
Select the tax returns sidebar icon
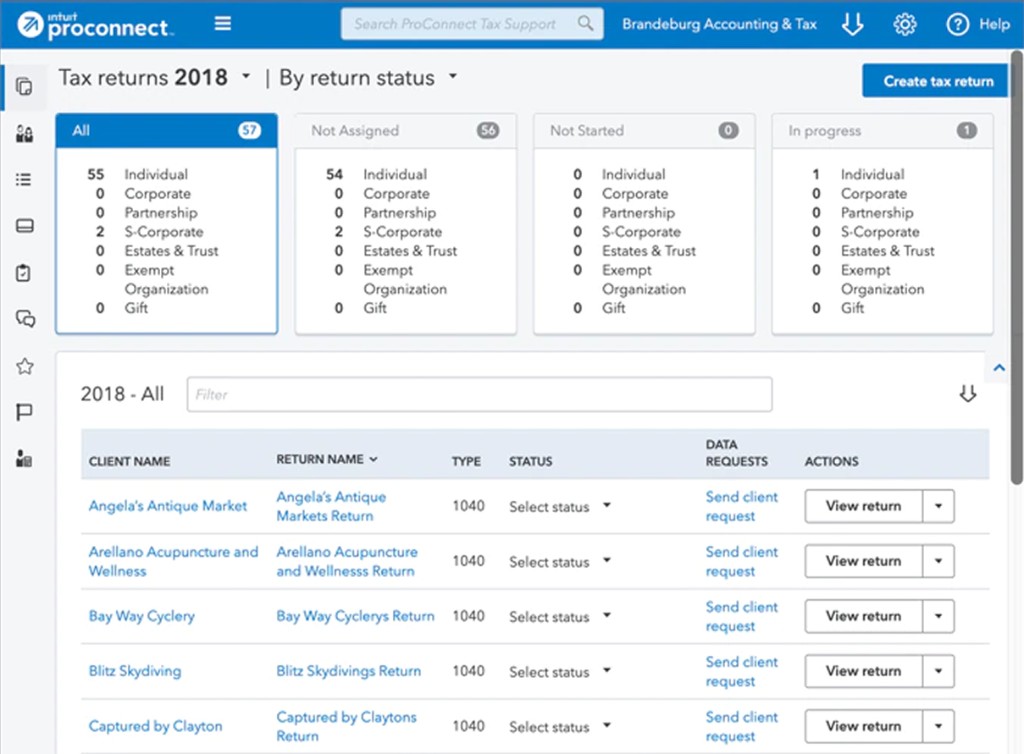tap(24, 87)
